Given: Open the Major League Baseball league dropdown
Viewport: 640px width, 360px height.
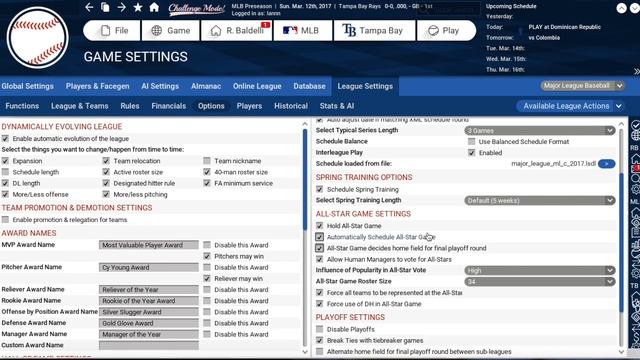Looking at the screenshot, I should click(x=582, y=86).
